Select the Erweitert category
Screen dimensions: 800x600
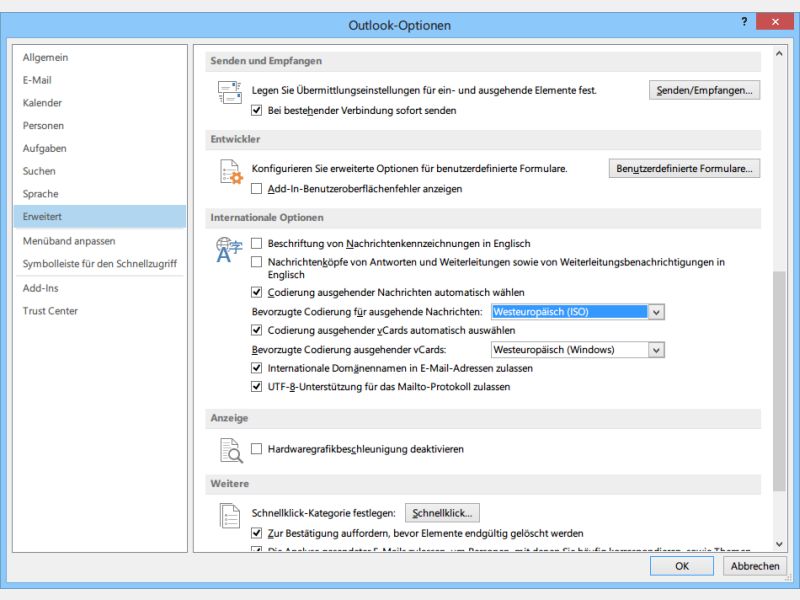click(x=100, y=216)
